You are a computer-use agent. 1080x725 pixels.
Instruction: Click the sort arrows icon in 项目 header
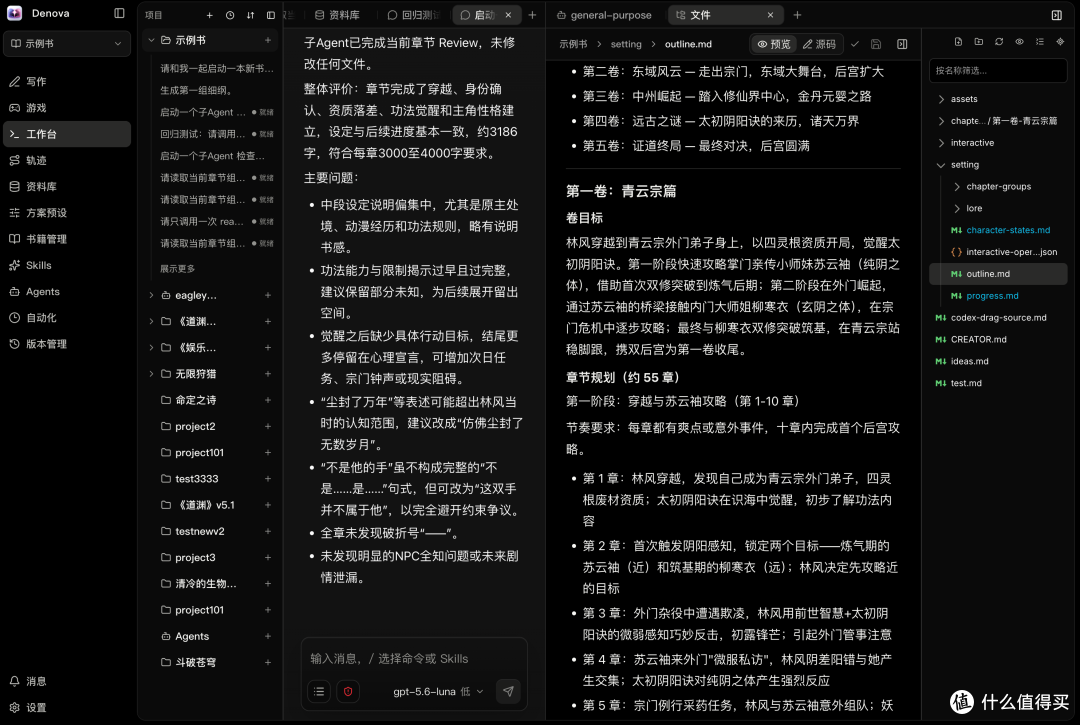pyautogui.click(x=250, y=15)
